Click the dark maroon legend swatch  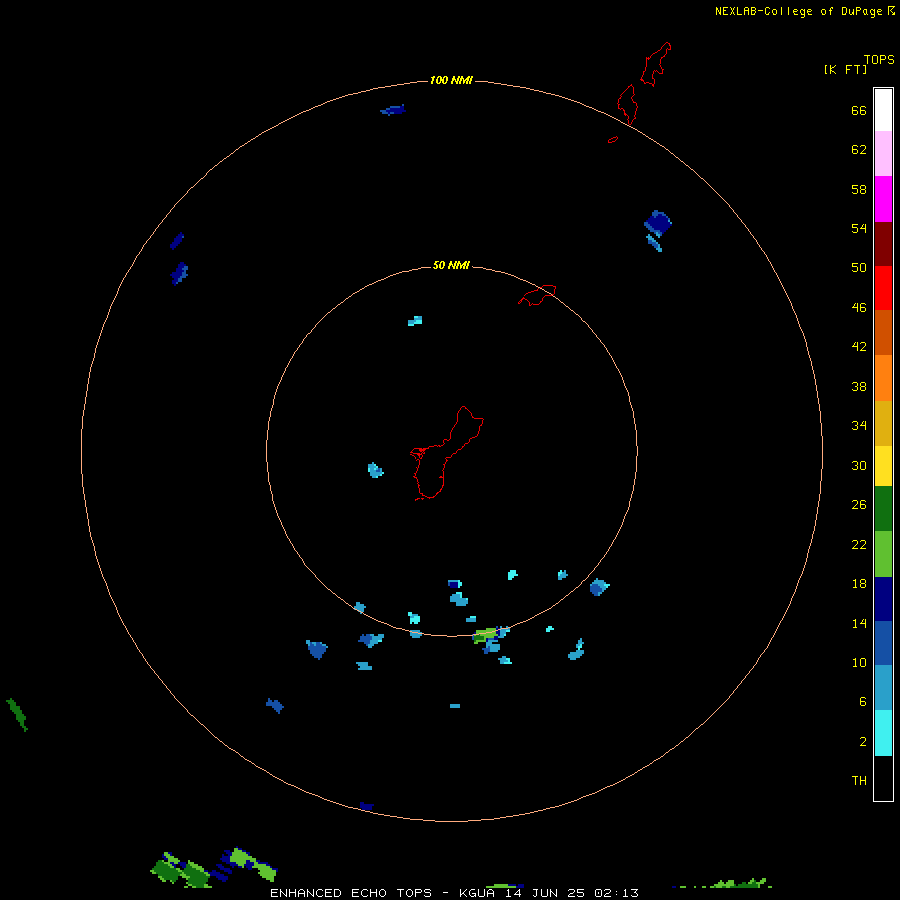[883, 243]
